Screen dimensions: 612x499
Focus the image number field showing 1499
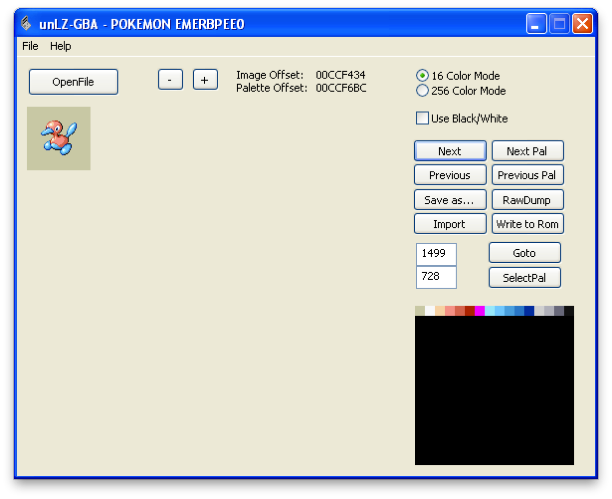tap(436, 254)
